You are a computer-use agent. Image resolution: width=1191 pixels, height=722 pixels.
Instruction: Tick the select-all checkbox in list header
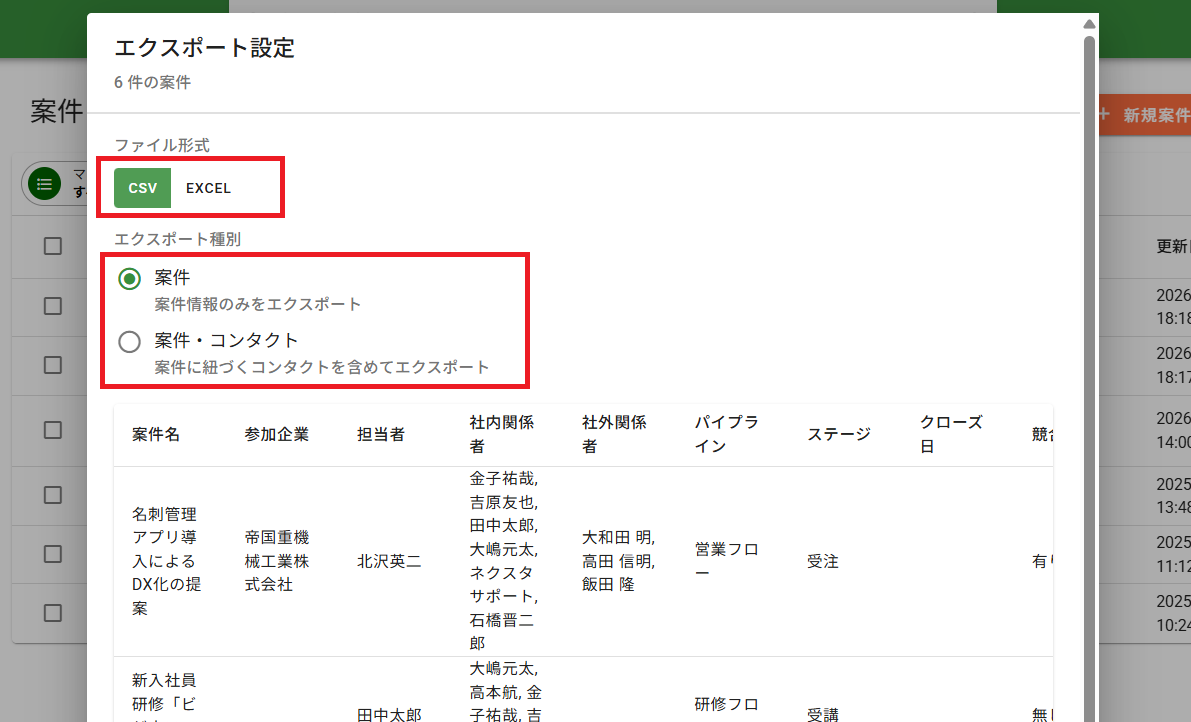53,246
